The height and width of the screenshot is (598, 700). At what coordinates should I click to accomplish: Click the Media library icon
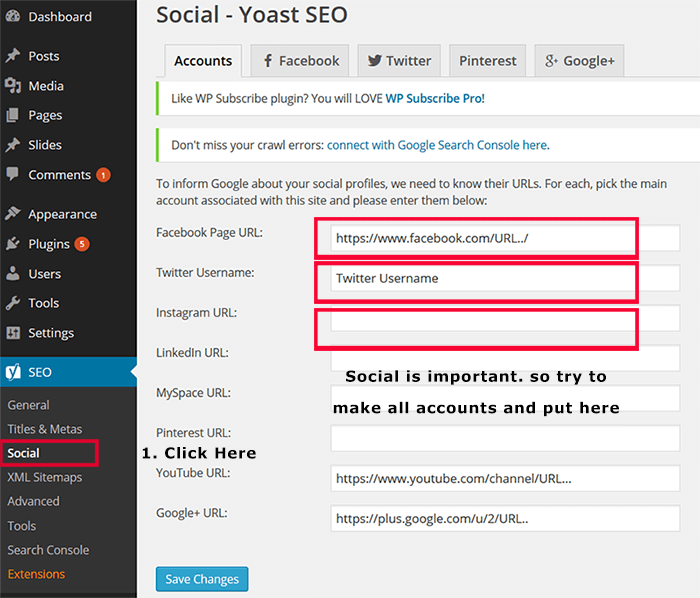[x=13, y=85]
